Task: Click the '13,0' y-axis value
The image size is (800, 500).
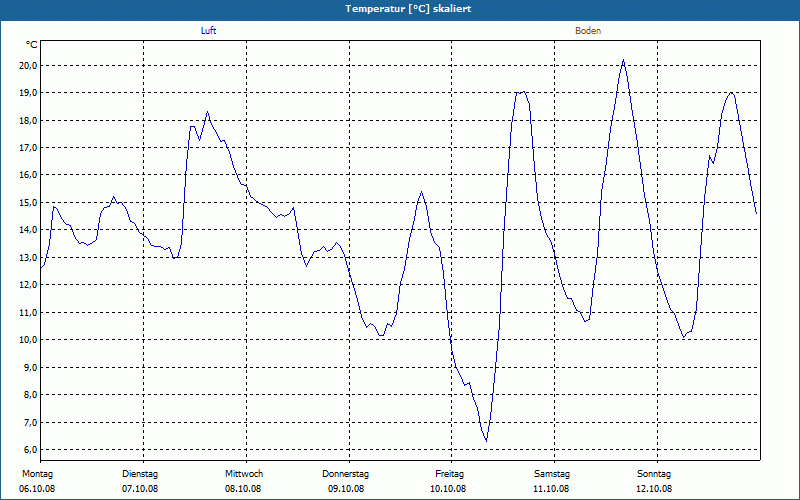Action: 28,257
